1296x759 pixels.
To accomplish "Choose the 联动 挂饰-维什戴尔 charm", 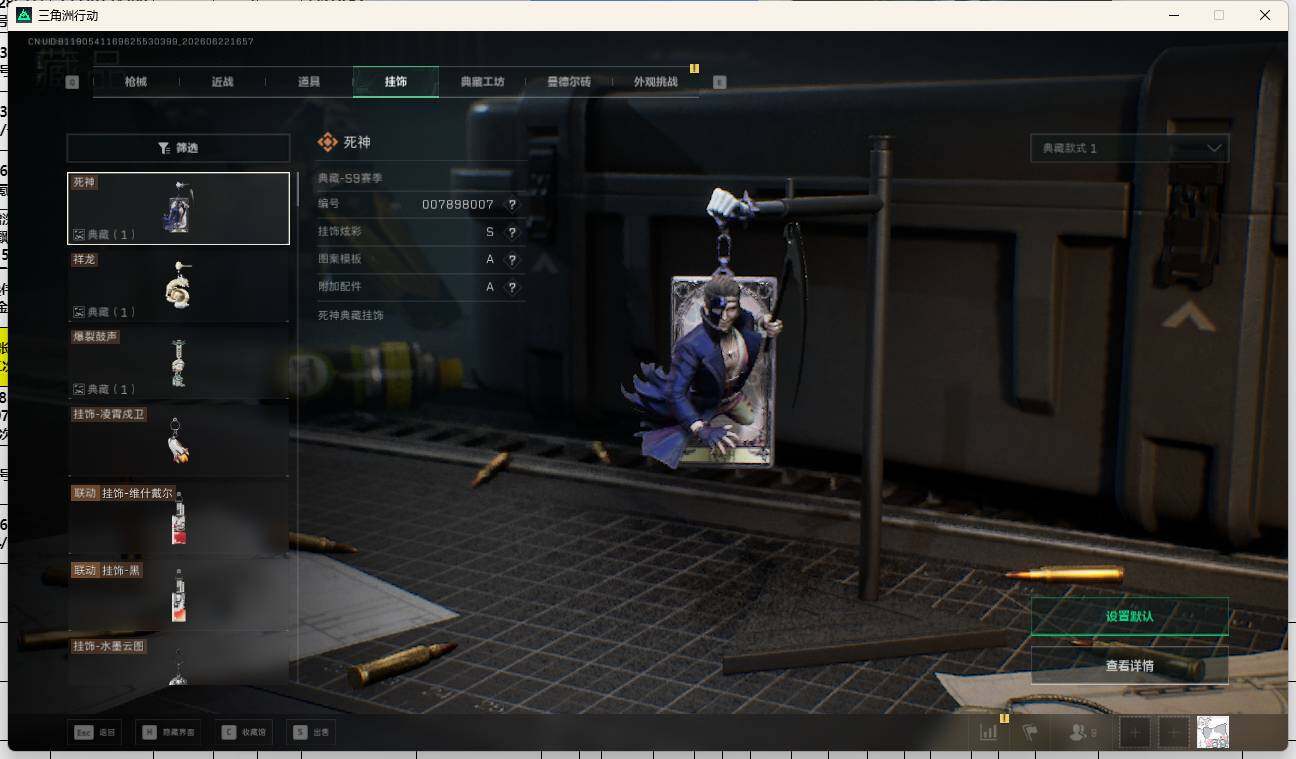I will (x=178, y=517).
